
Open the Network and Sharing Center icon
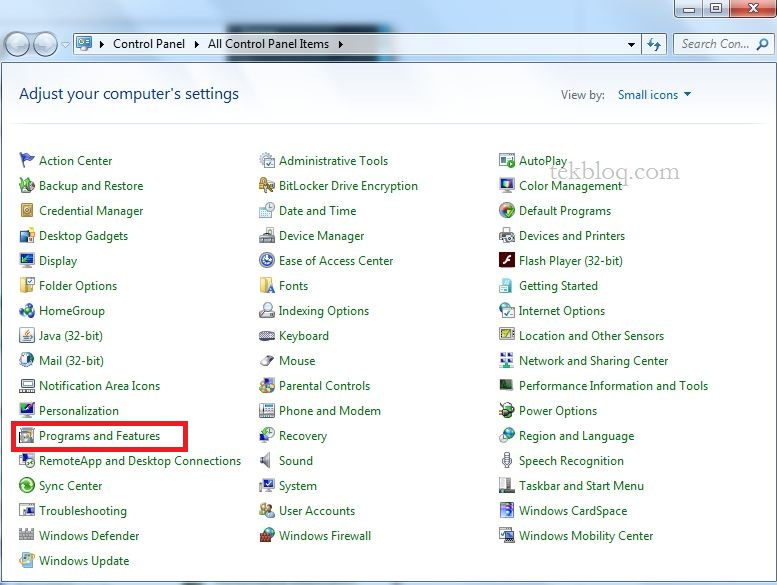(506, 360)
